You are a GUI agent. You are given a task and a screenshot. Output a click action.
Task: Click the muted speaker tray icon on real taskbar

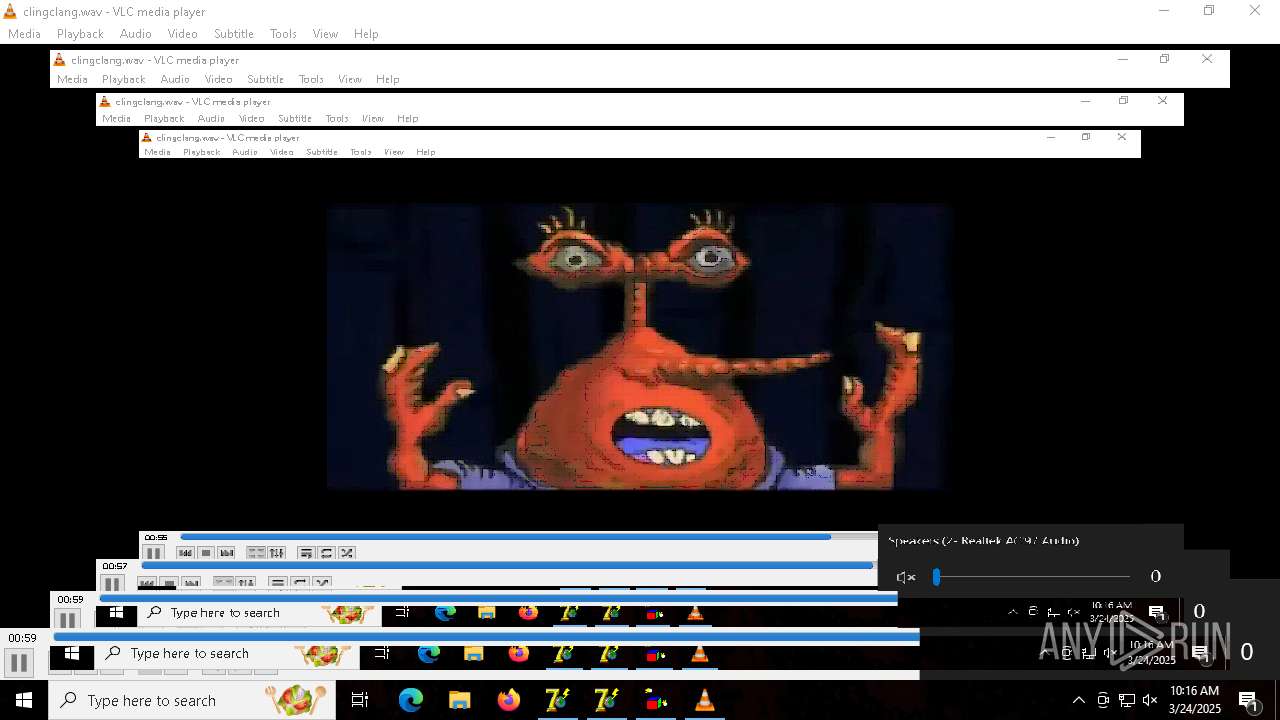[1151, 700]
